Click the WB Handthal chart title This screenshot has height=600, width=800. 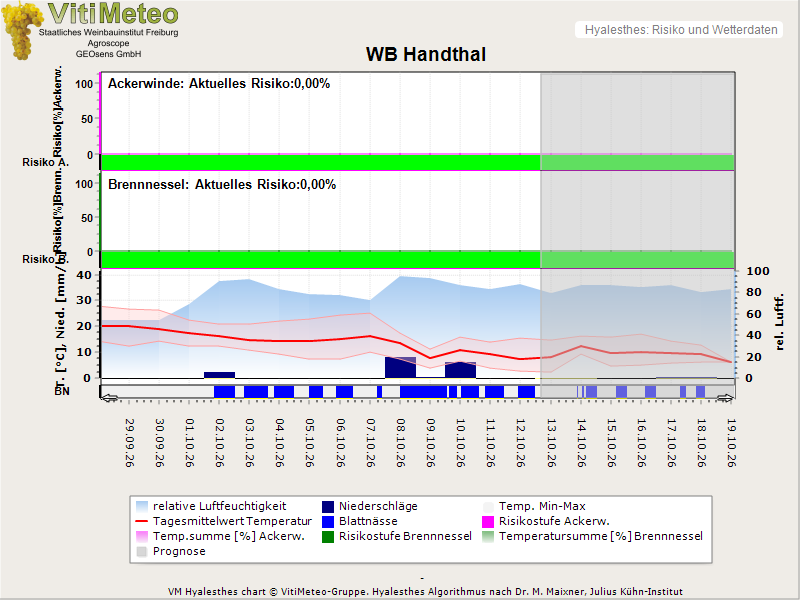click(426, 55)
